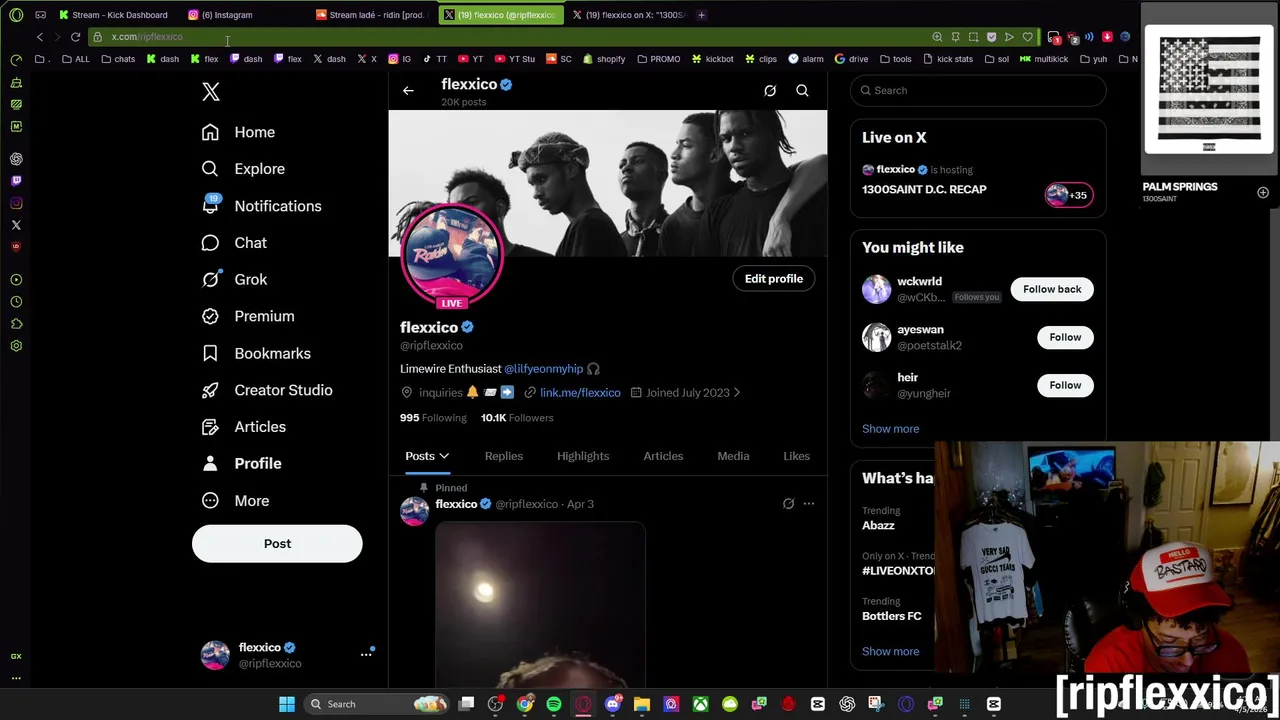Switch to the Media tab
The width and height of the screenshot is (1280, 720).
coord(733,456)
